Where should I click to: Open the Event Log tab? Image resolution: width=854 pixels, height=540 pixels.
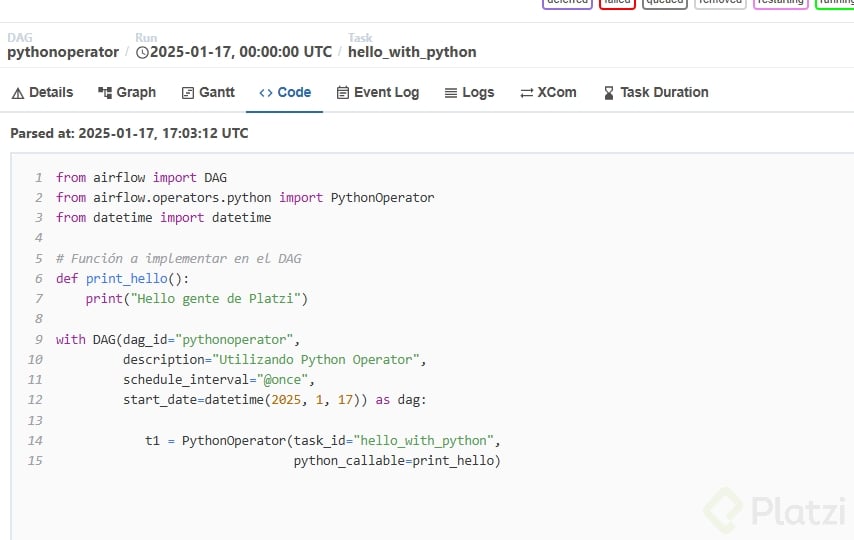pos(377,92)
